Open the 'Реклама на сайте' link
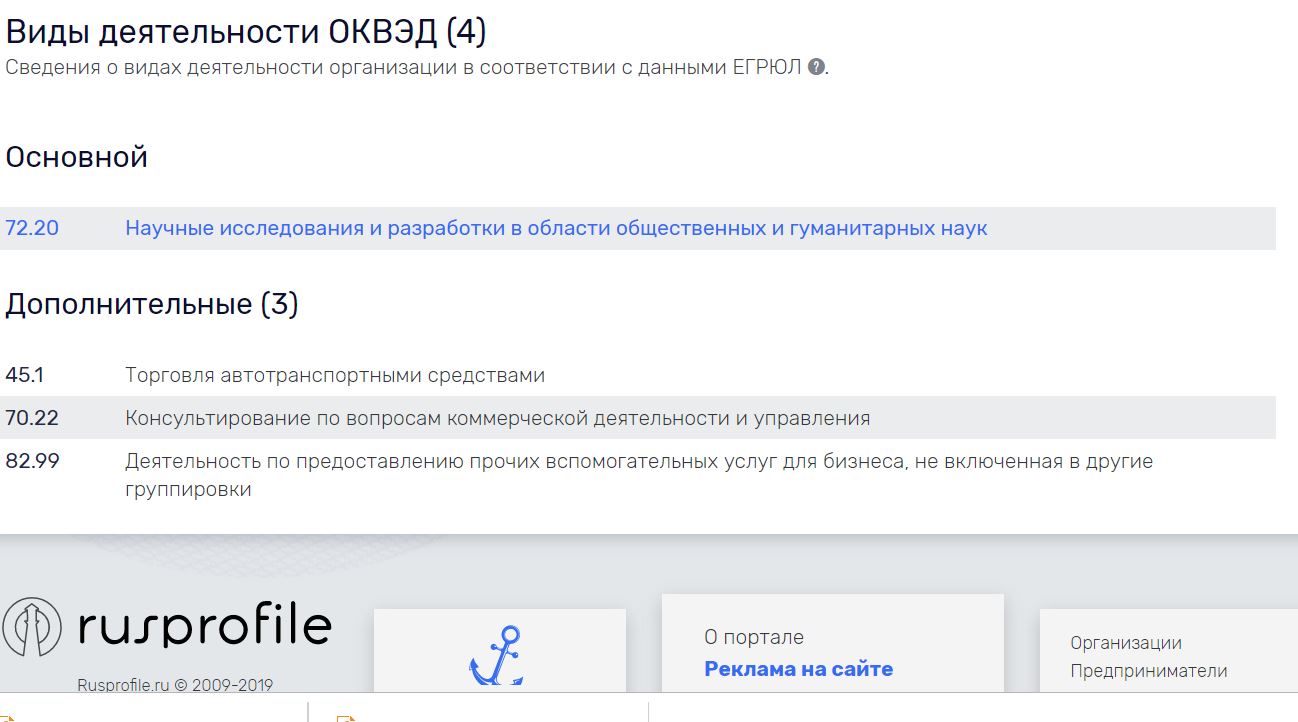Screen dimensions: 1298x722 (798, 669)
